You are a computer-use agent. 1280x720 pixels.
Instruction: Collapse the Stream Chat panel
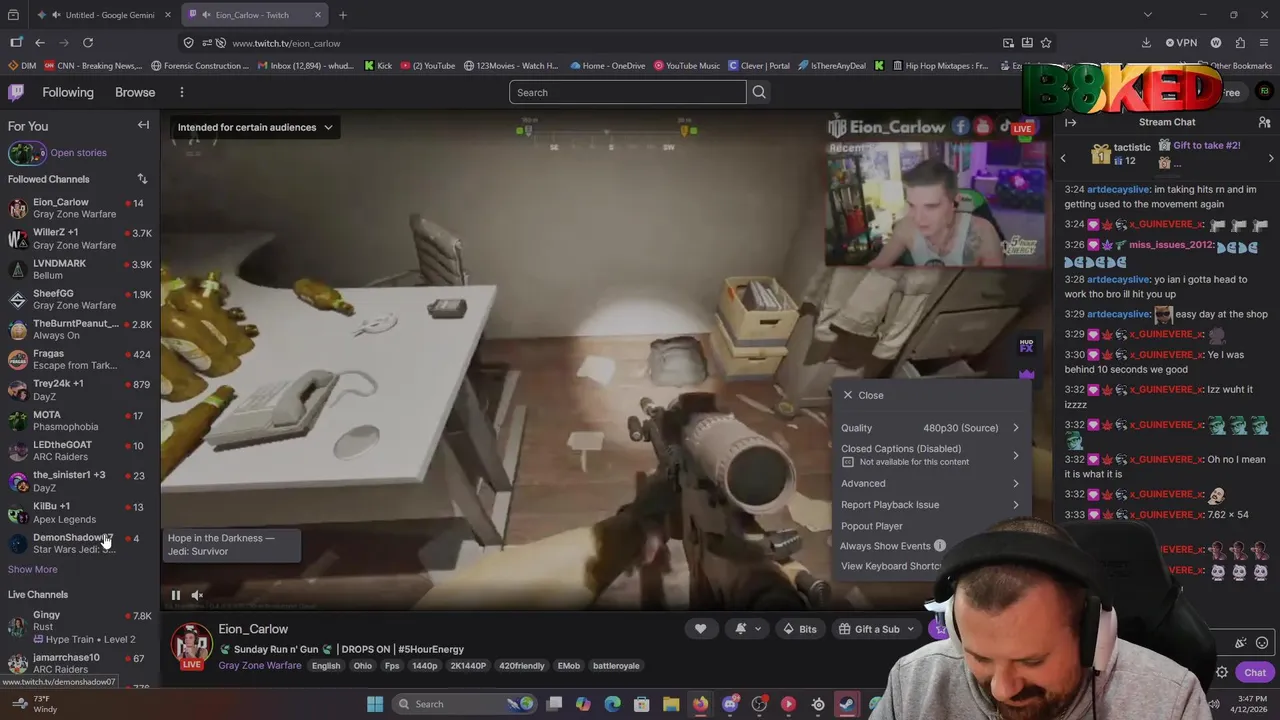pos(1070,122)
